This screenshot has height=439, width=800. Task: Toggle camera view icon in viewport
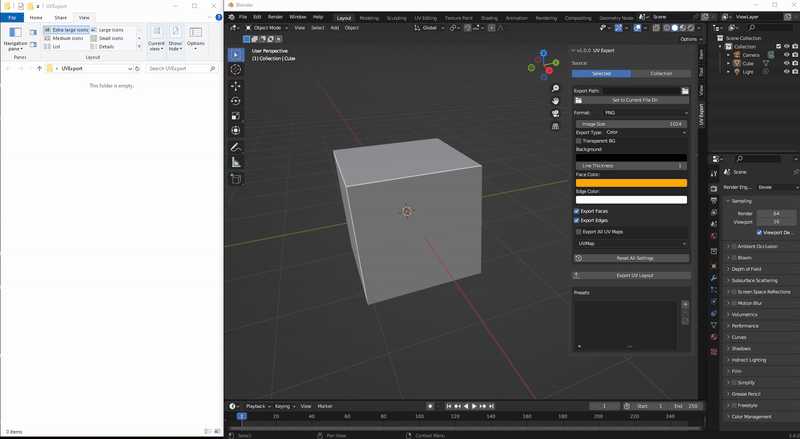coord(555,113)
